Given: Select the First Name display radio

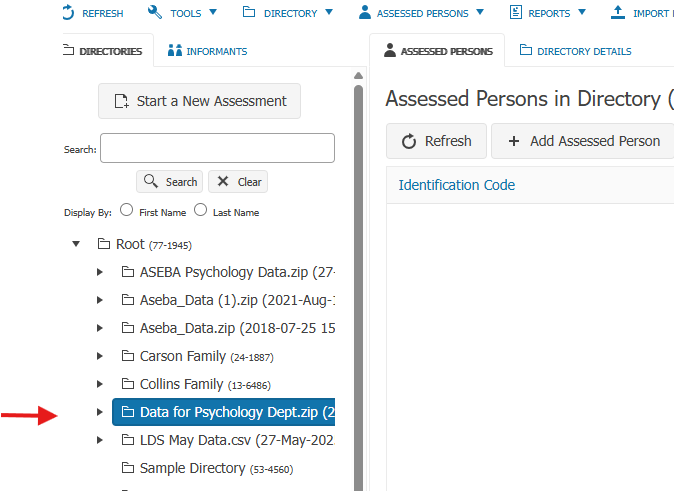Looking at the screenshot, I should click(126, 210).
